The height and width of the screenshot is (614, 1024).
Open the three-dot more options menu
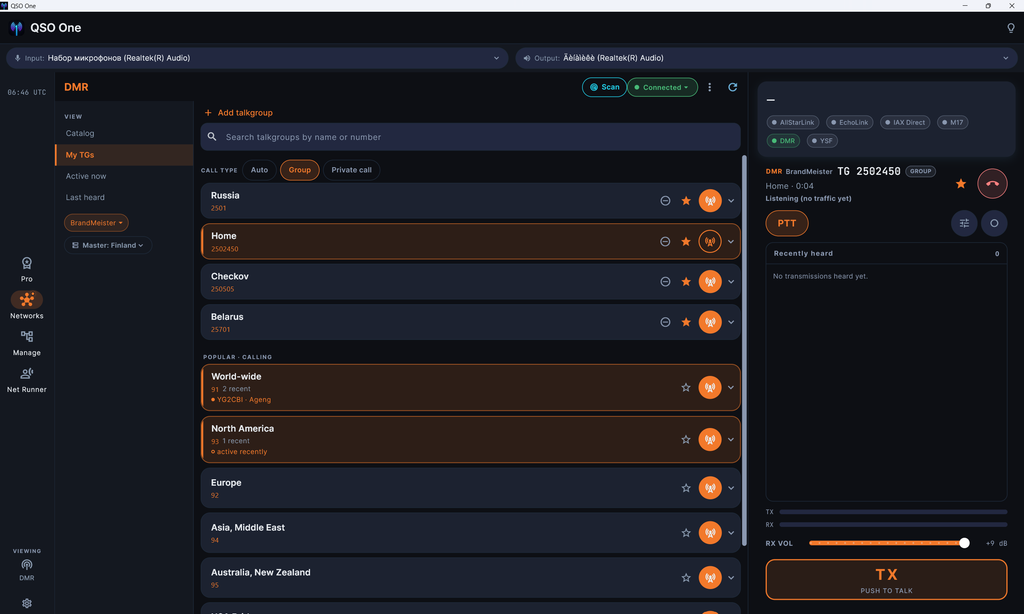[x=710, y=87]
